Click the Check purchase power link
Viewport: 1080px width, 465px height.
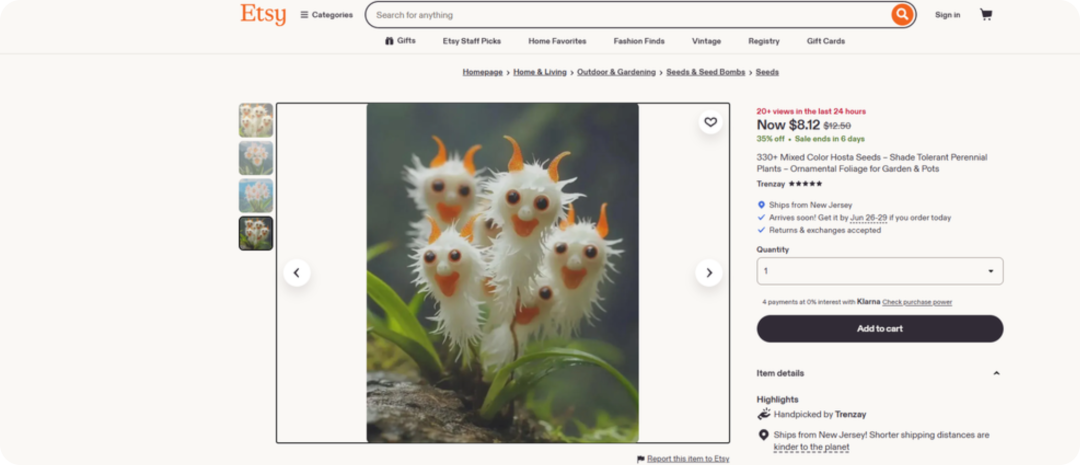click(x=917, y=302)
